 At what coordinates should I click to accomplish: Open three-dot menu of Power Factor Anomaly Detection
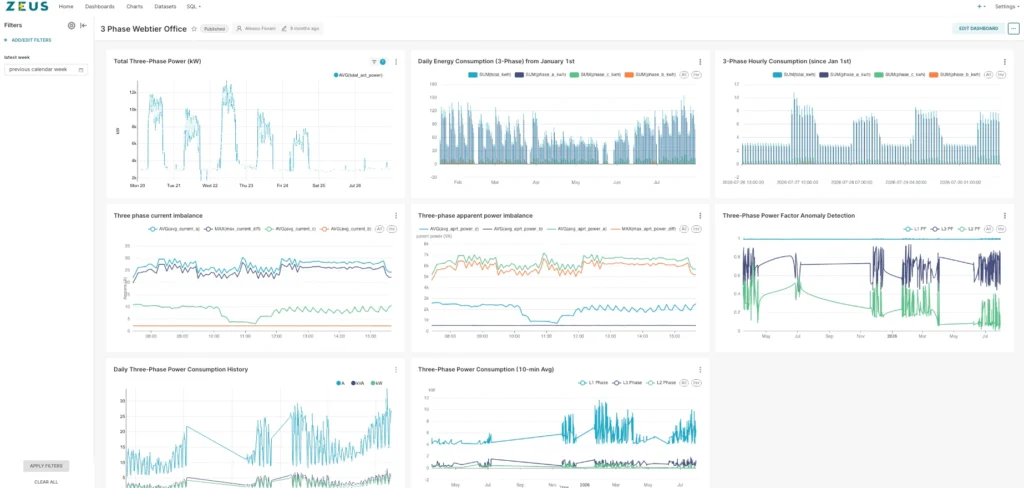coord(1004,216)
